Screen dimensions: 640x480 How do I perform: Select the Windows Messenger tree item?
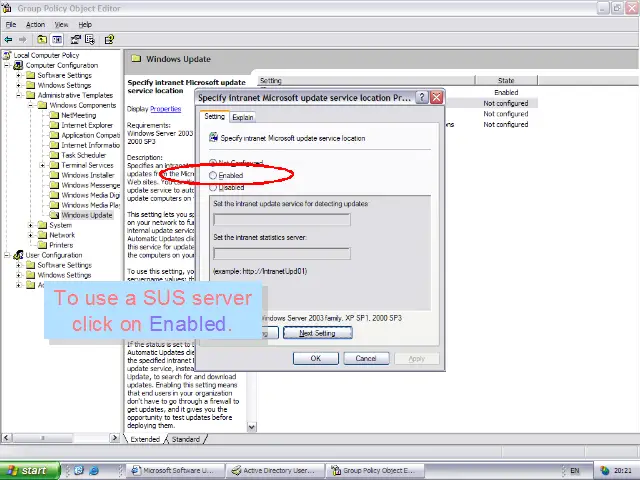tap(91, 185)
